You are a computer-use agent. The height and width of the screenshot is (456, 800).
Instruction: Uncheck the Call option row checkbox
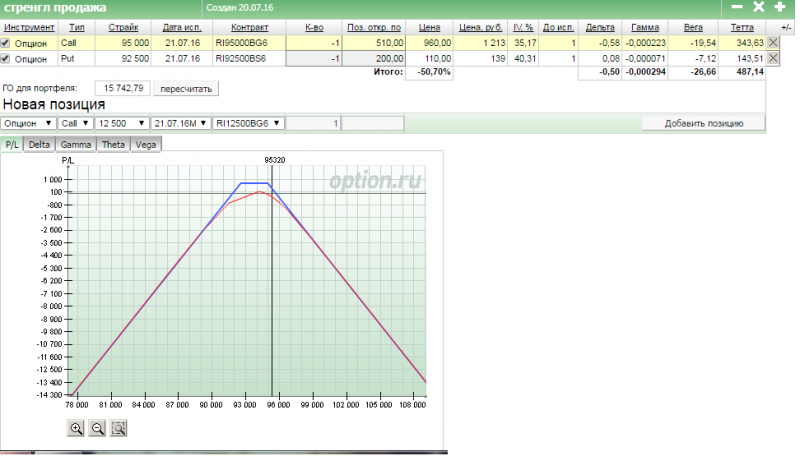[x=5, y=43]
